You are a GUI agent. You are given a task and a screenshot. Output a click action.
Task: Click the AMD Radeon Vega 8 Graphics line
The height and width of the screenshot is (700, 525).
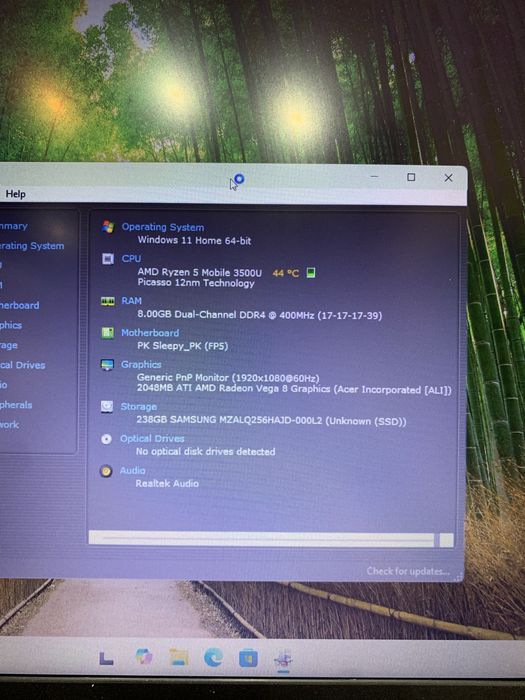coord(294,389)
